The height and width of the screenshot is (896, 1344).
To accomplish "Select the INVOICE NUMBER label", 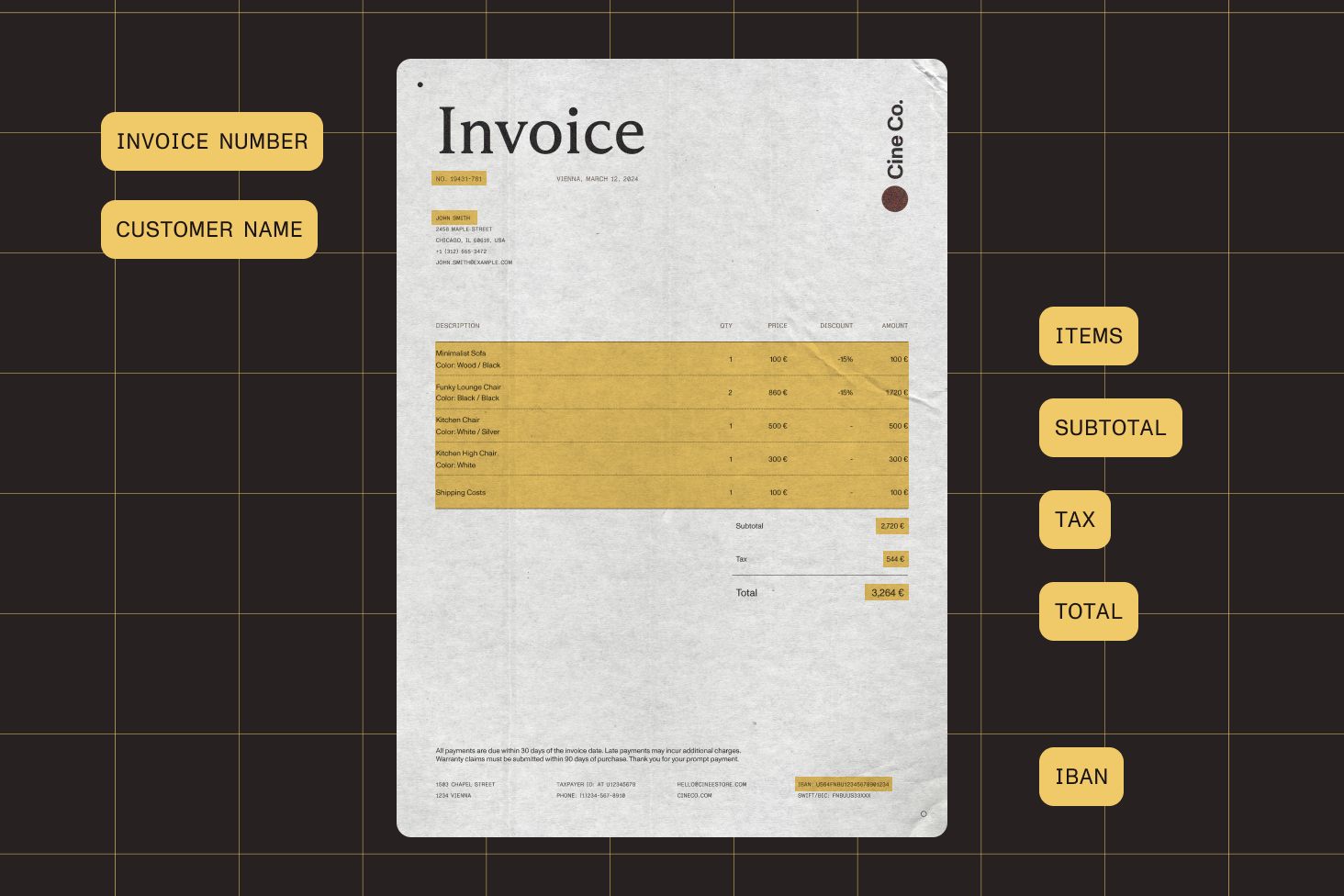I will tap(212, 141).
